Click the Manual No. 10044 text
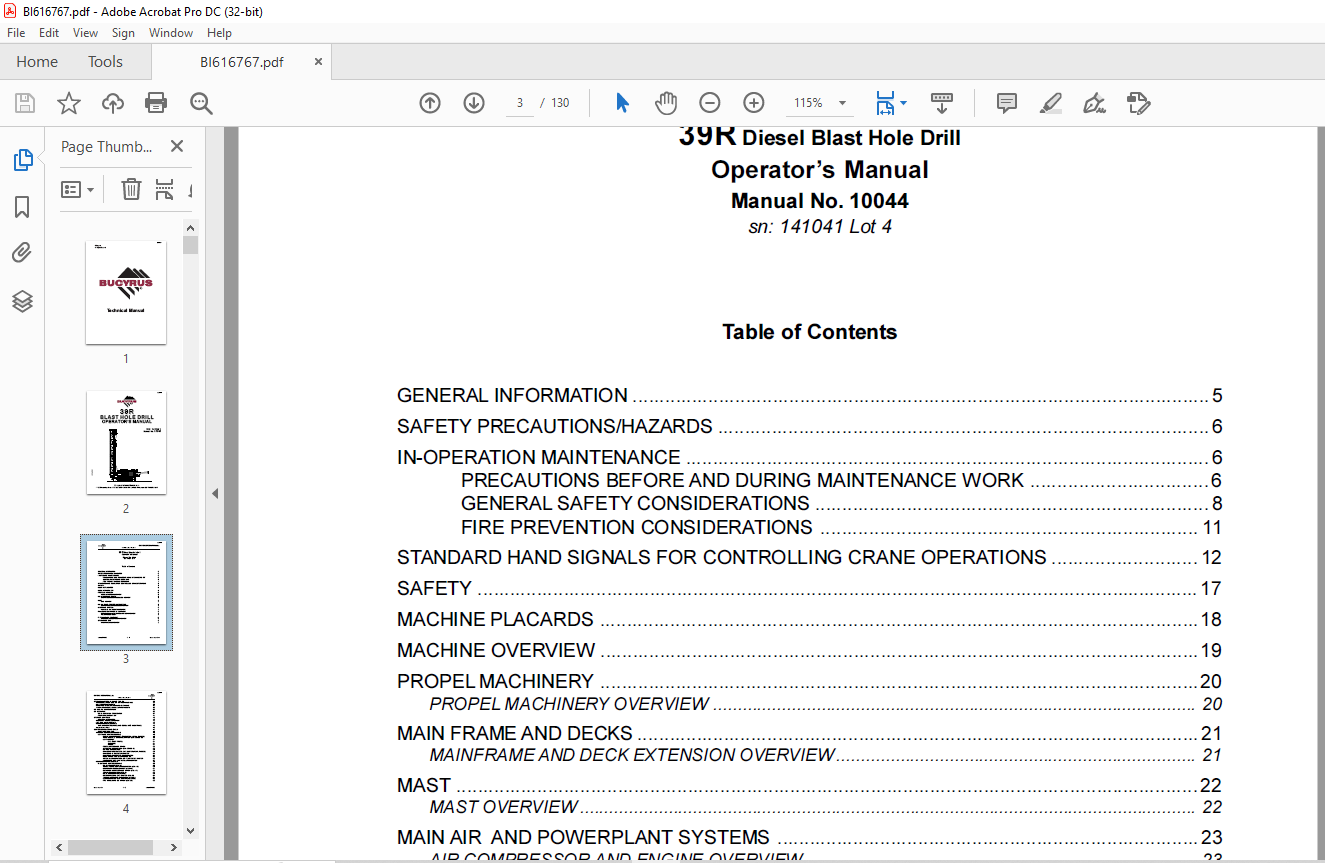Viewport: 1325px width, 863px height. tap(820, 201)
